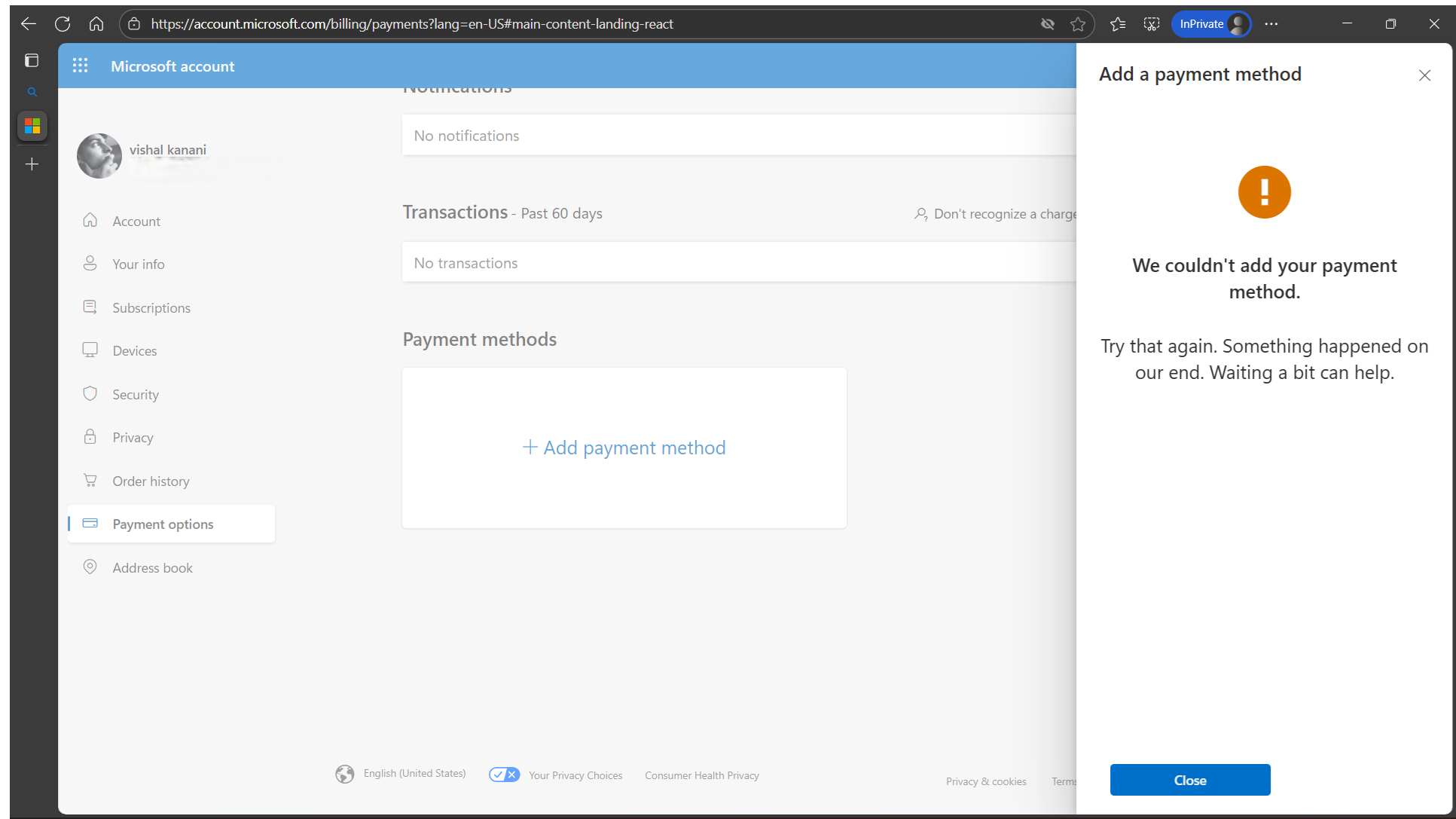Open the Favorites list icon
This screenshot has height=819, width=1456.
pyautogui.click(x=1118, y=24)
